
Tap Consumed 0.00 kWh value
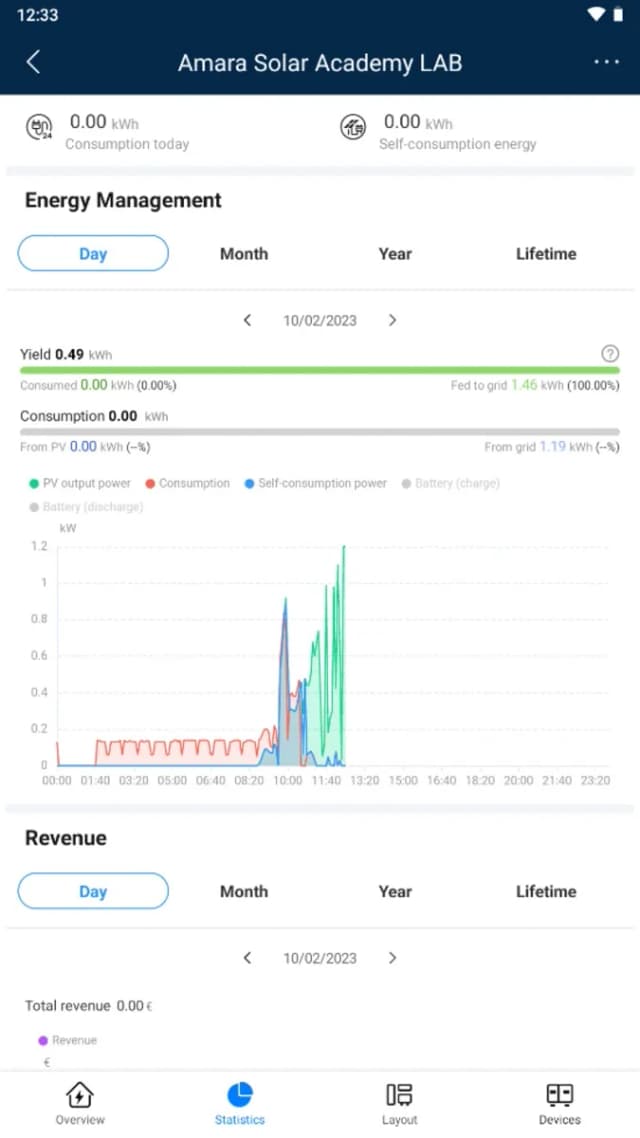click(x=98, y=385)
